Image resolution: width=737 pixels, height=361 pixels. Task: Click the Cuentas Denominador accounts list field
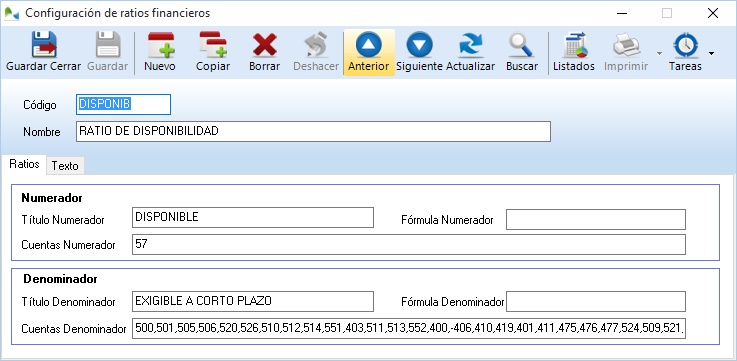point(409,329)
